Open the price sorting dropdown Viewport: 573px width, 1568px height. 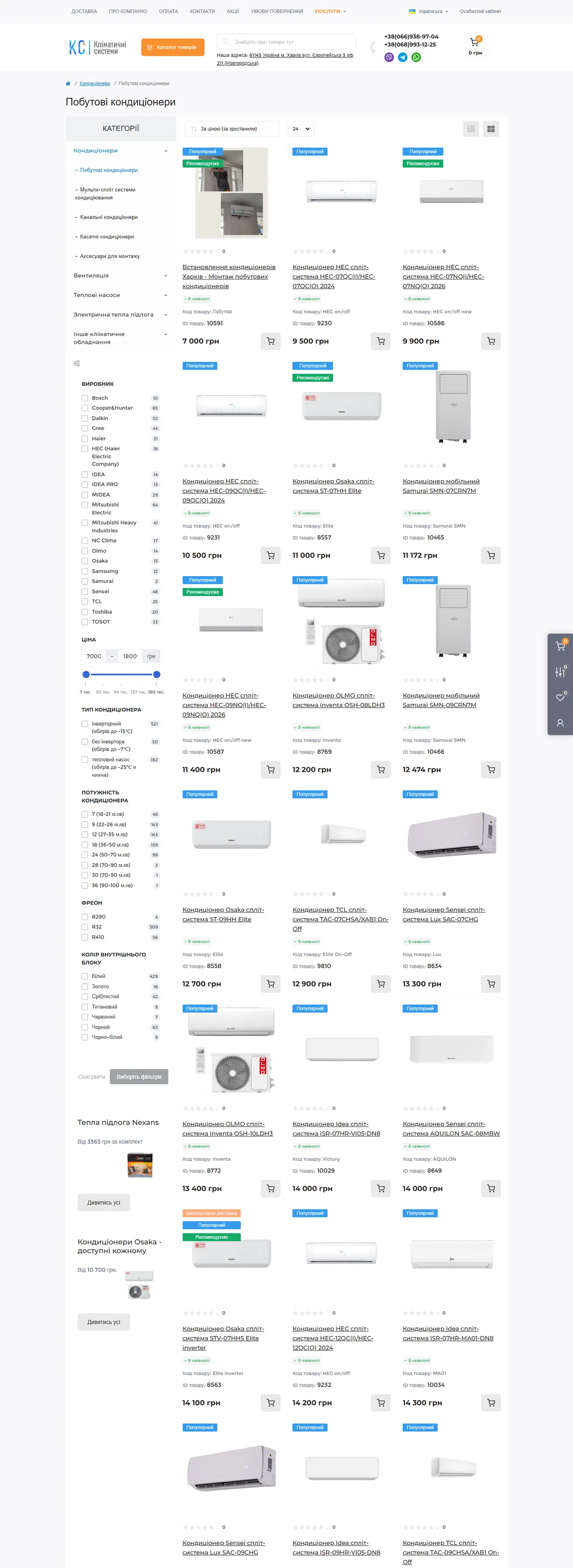[x=232, y=129]
